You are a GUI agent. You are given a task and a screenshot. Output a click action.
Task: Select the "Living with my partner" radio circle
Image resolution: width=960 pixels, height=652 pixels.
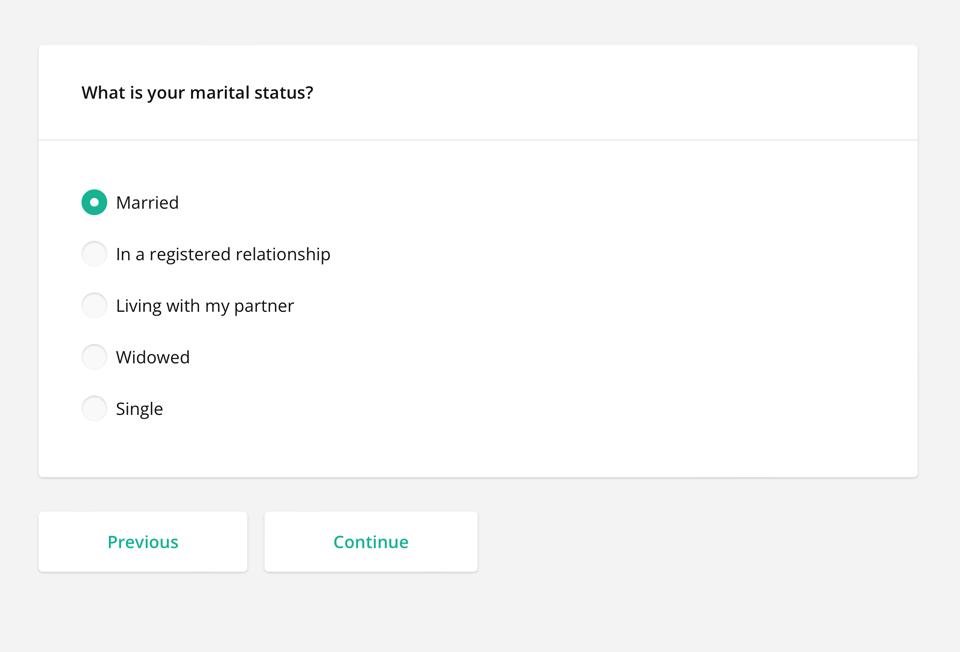94,305
